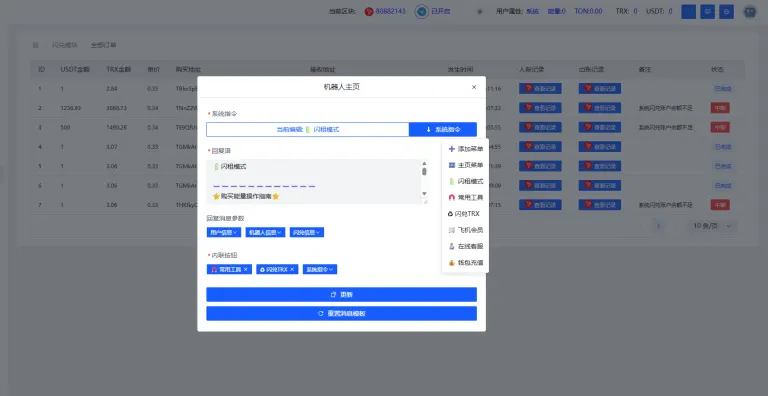Expand the 机器人信息 parameter dropdown
The image size is (768, 396).
265,232
